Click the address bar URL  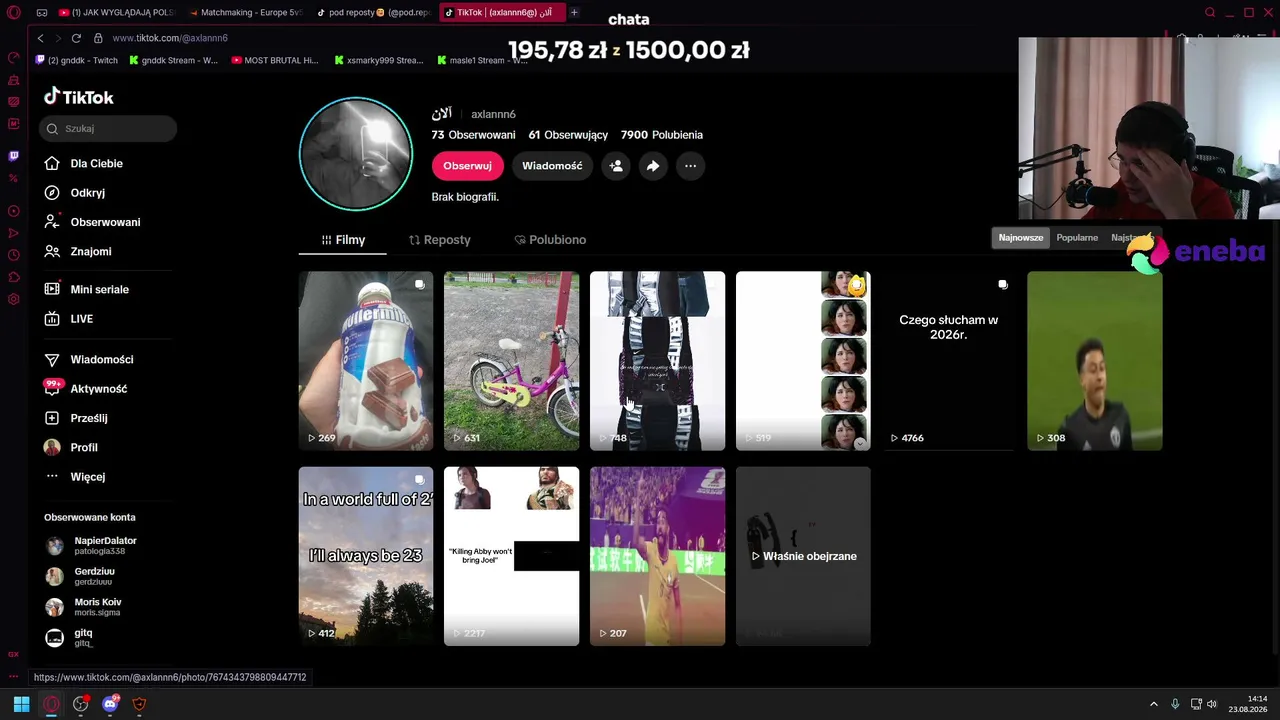tap(170, 38)
